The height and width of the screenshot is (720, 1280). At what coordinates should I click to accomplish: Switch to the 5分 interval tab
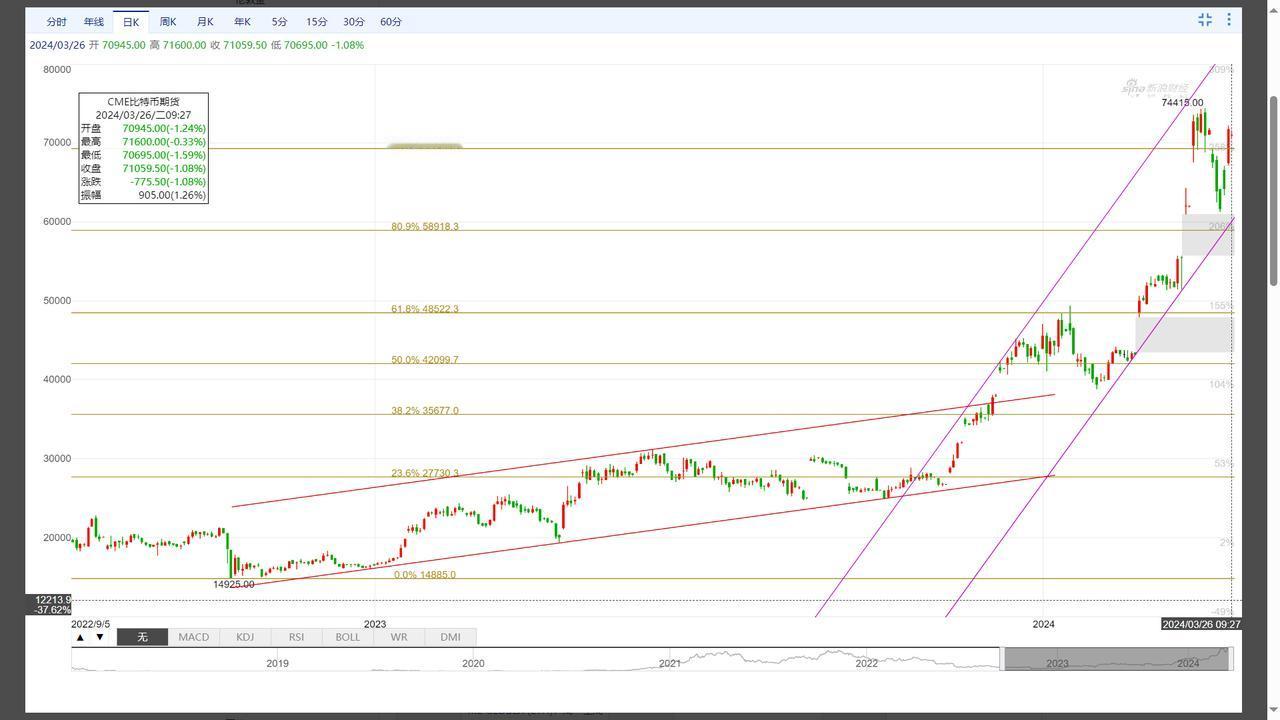click(279, 21)
